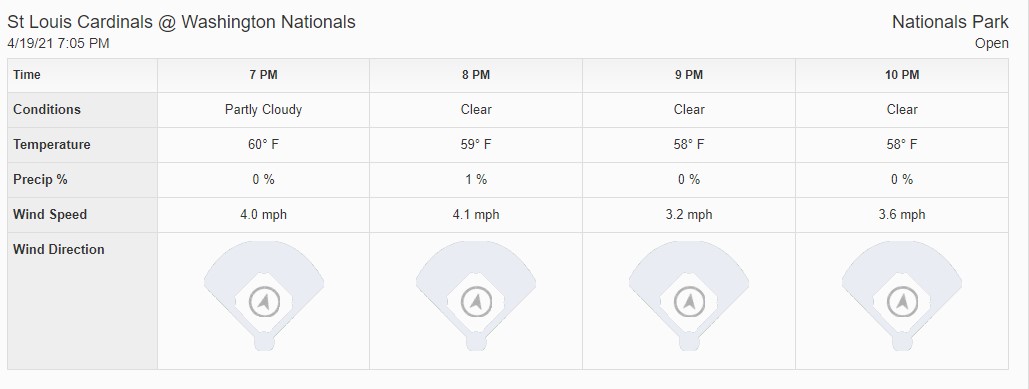Click the 8 PM column header
The height and width of the screenshot is (389, 1029).
476,75
